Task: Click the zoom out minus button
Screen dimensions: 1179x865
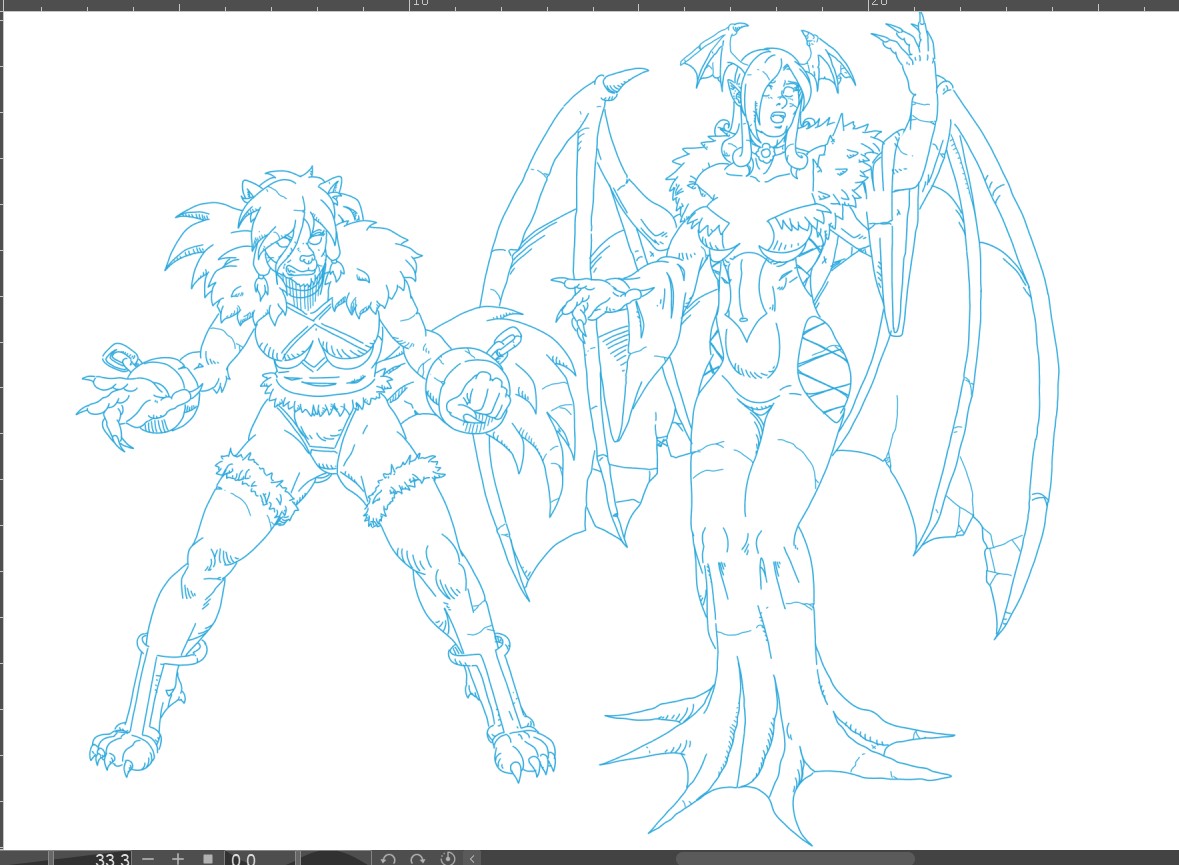Action: coord(148,859)
